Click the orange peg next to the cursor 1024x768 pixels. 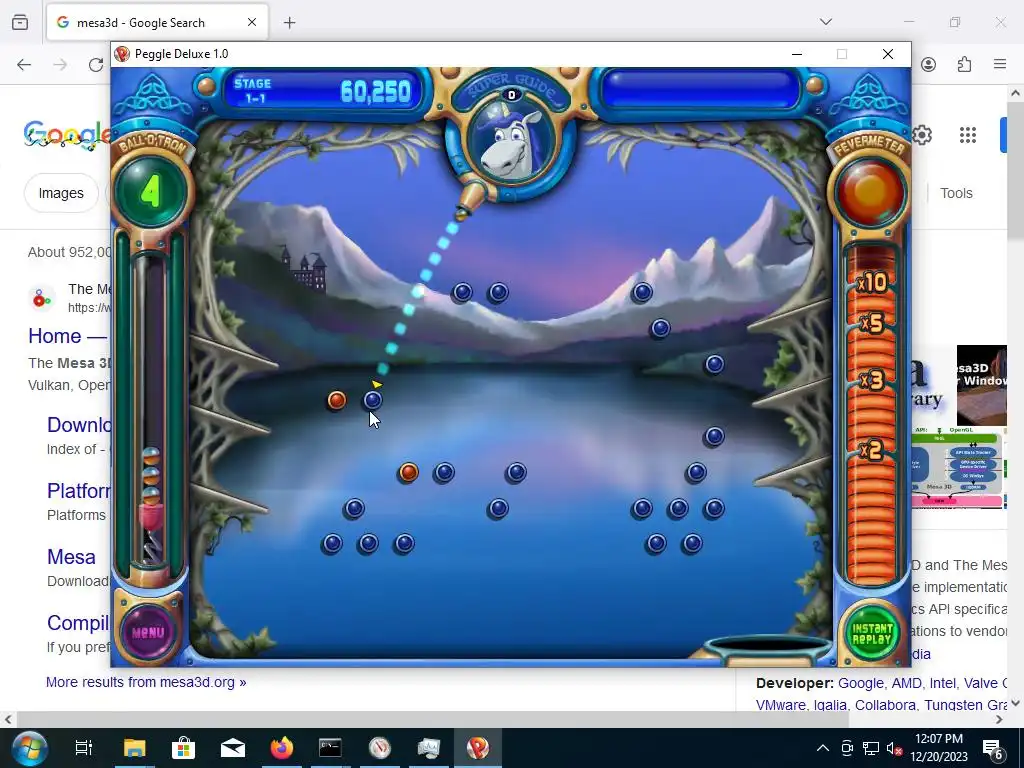tap(337, 400)
